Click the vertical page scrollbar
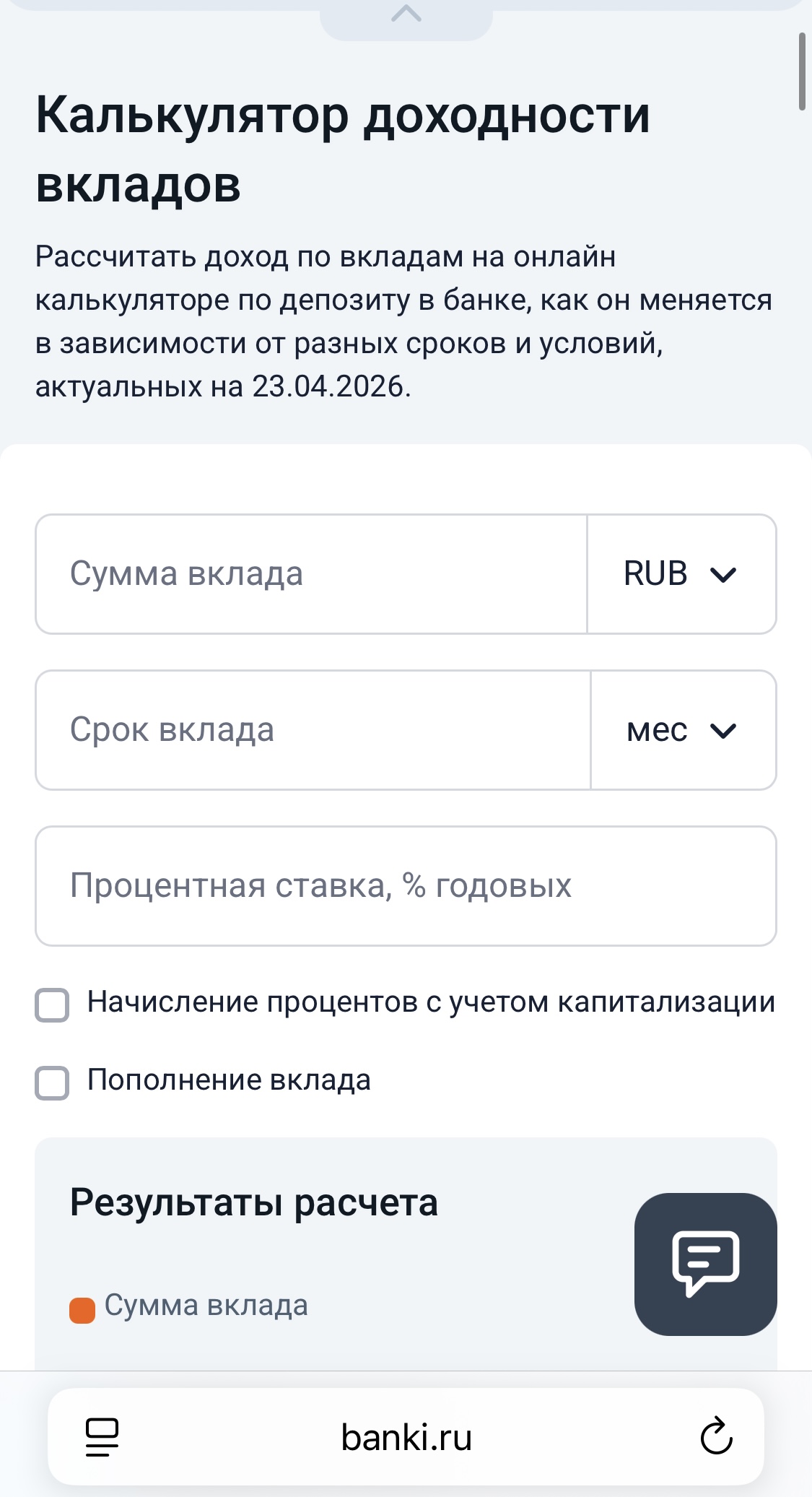This screenshot has width=812, height=1497. tap(801, 72)
